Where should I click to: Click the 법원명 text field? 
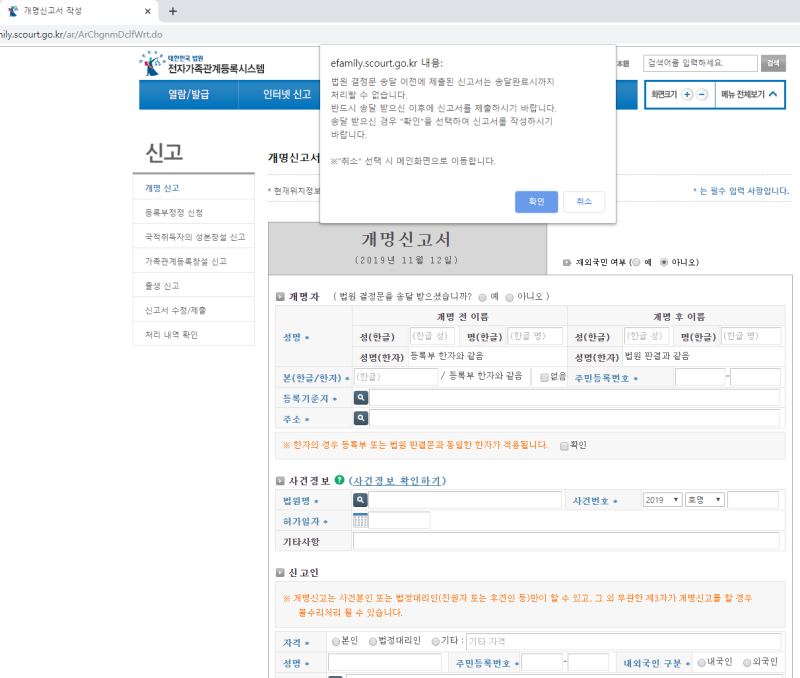click(465, 500)
